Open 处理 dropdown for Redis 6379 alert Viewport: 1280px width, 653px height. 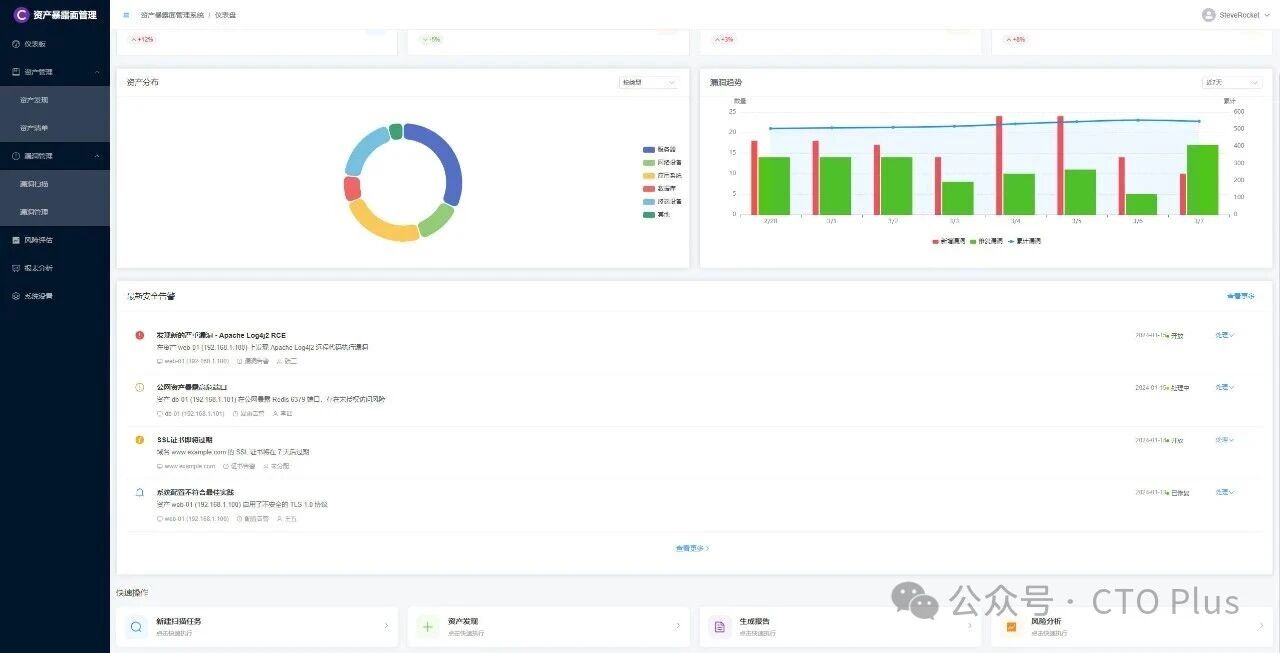1225,387
